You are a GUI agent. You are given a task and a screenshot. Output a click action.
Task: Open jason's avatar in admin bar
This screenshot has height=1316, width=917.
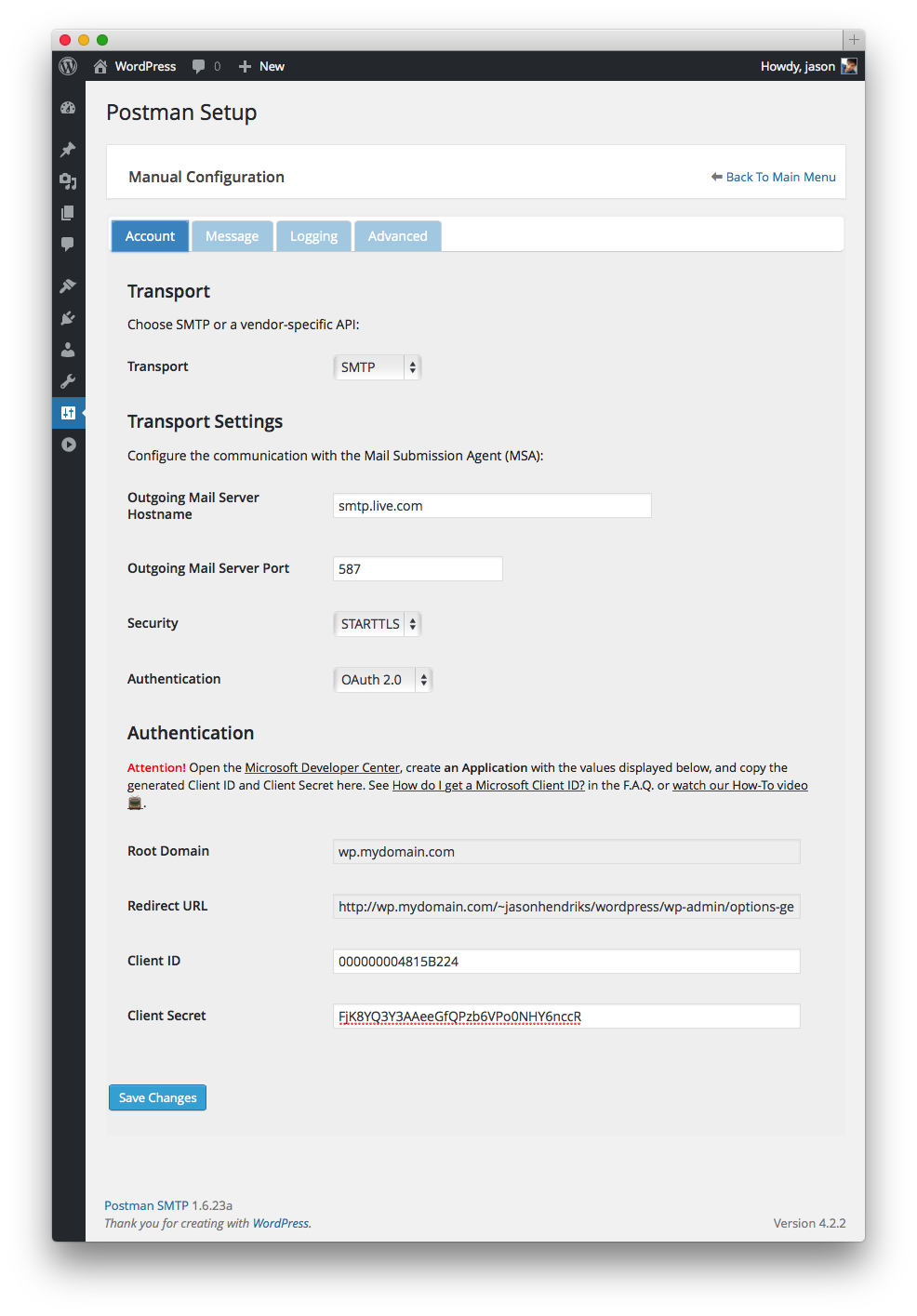pos(849,66)
